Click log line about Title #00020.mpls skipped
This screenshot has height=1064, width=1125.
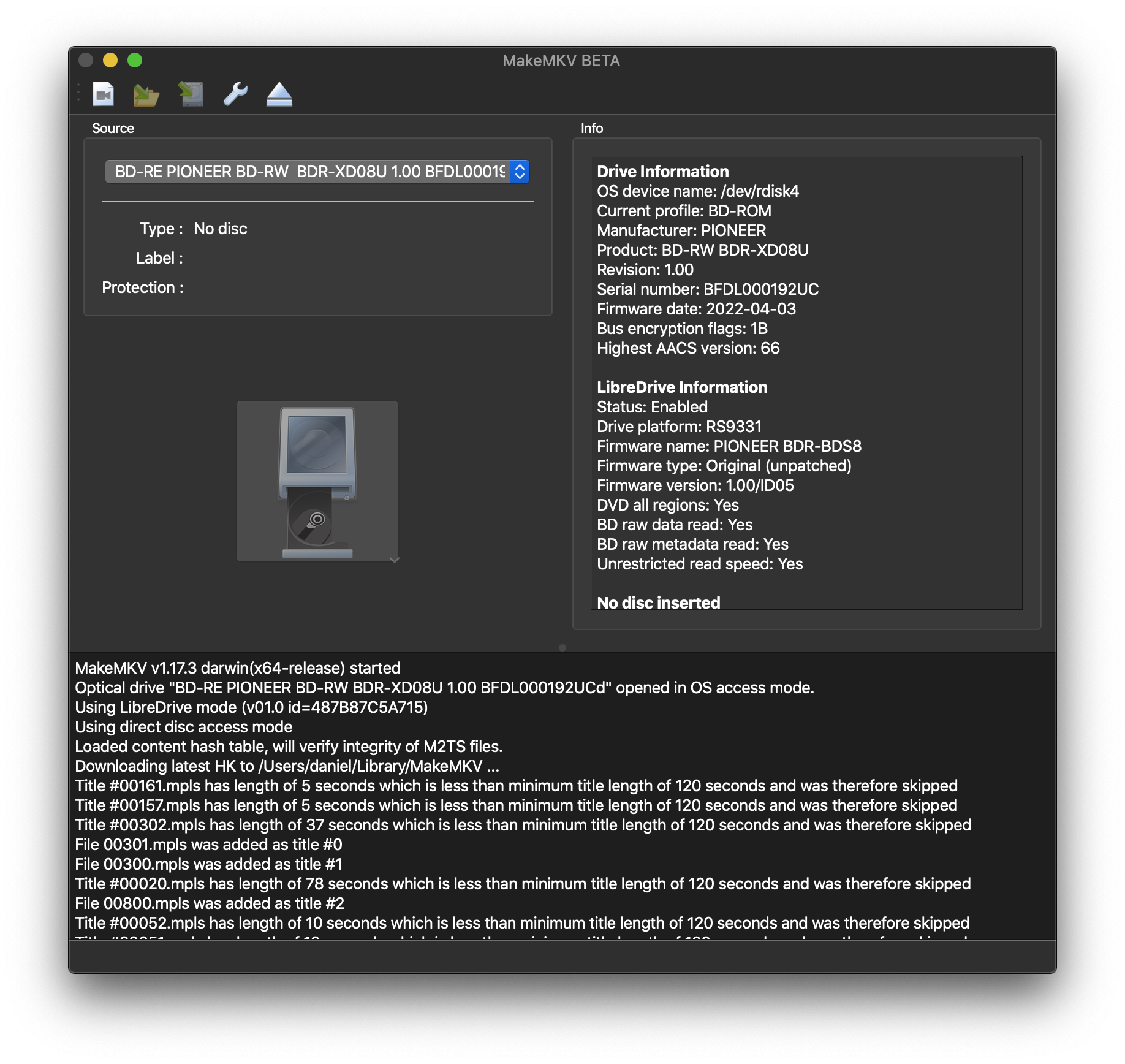[x=523, y=884]
